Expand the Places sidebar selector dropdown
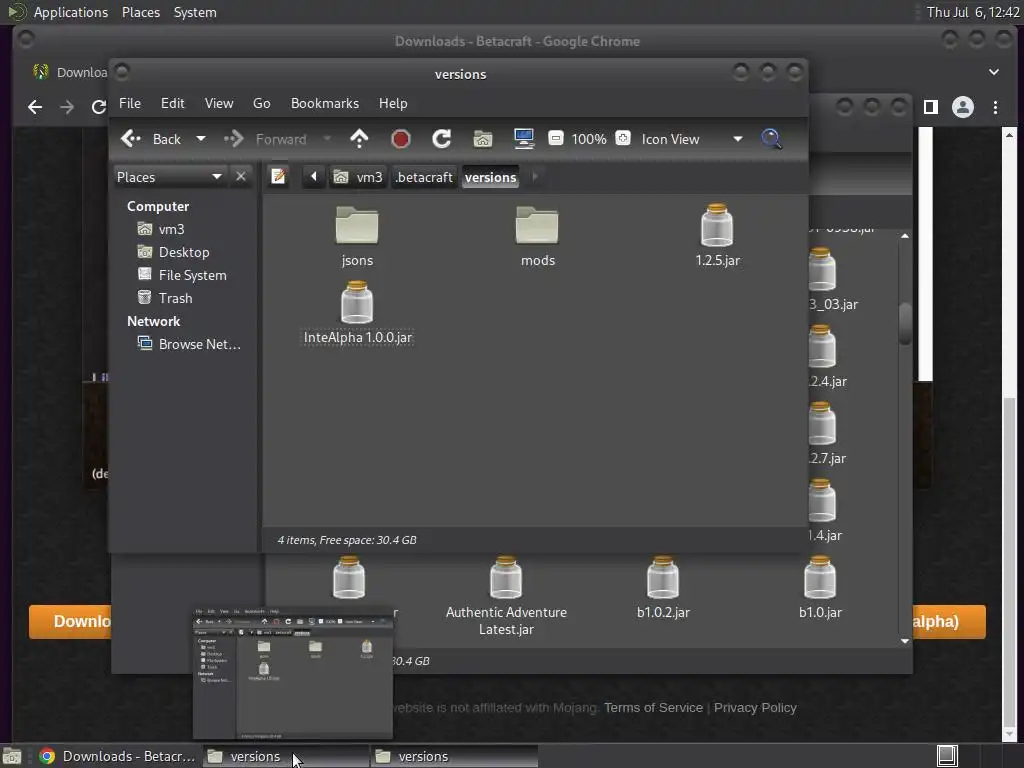The width and height of the screenshot is (1024, 768). (170, 177)
